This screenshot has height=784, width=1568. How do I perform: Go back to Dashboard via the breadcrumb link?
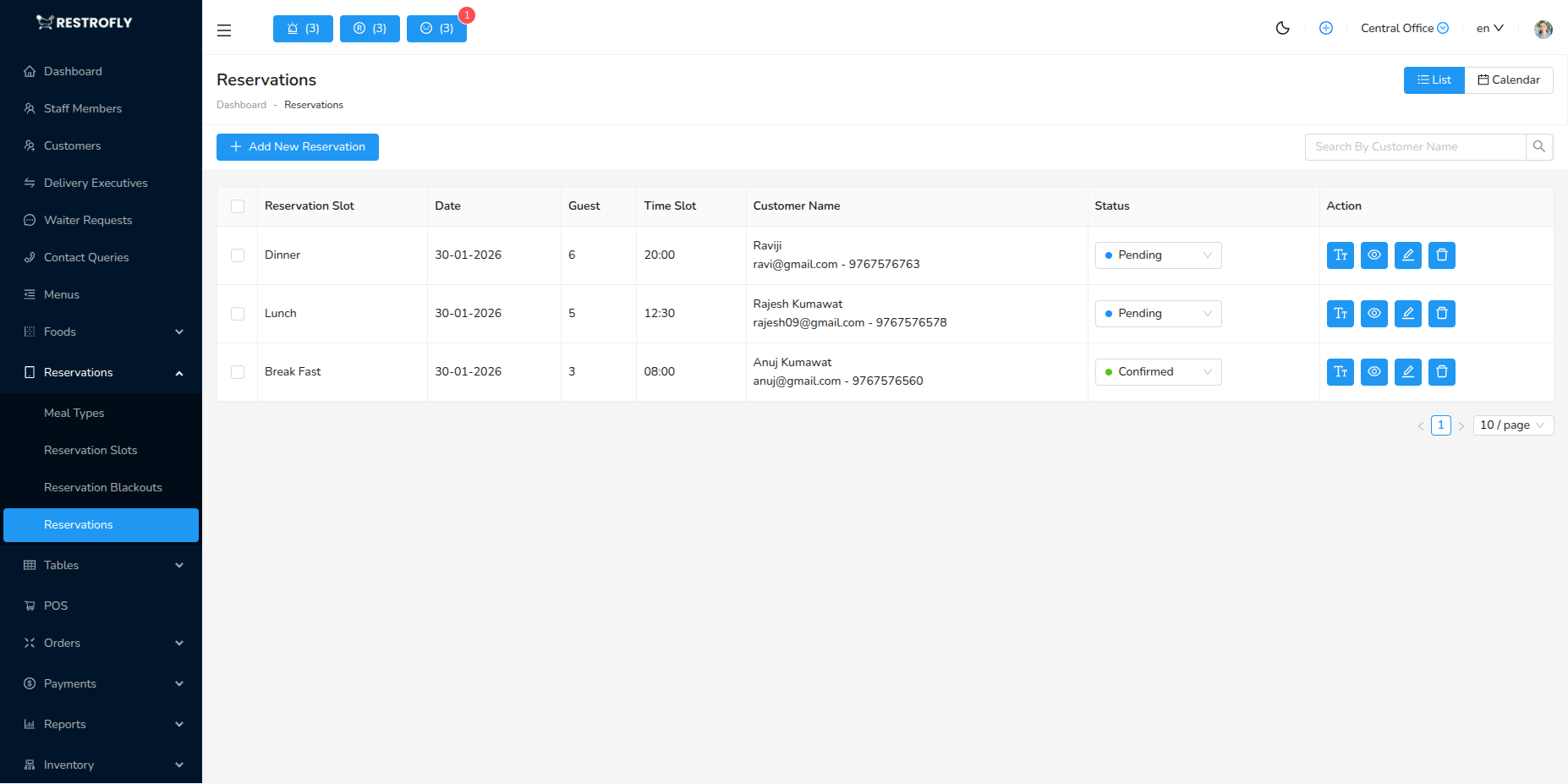(241, 104)
